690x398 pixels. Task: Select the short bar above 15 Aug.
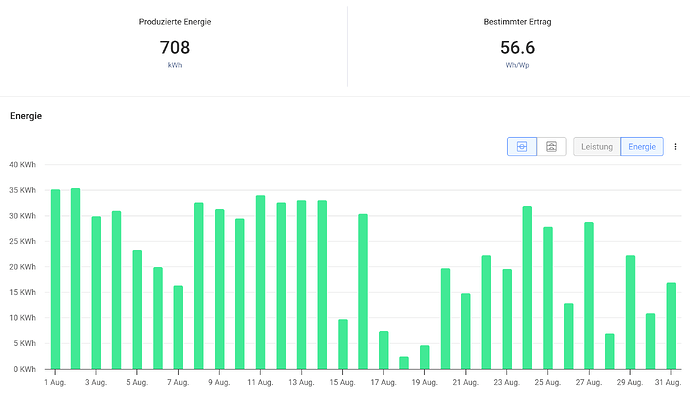coord(343,344)
